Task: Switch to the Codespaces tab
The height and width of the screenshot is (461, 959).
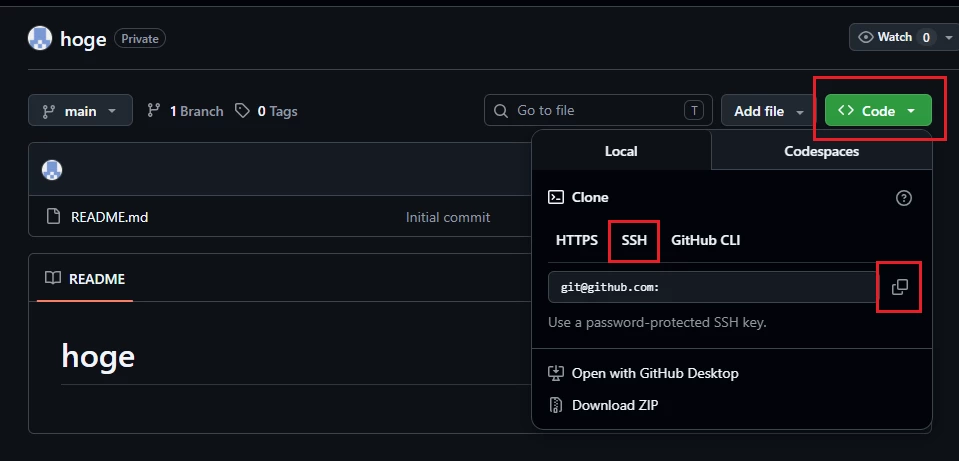Action: coord(821,150)
